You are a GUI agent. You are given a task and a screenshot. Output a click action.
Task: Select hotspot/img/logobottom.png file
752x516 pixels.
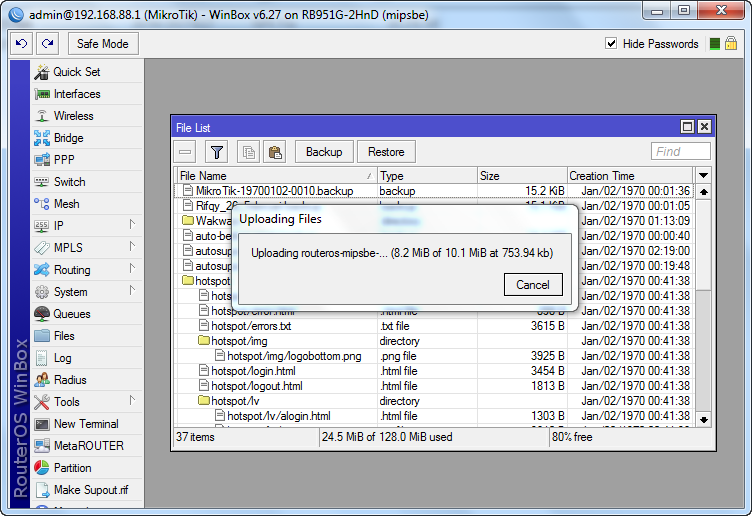pyautogui.click(x=434, y=356)
